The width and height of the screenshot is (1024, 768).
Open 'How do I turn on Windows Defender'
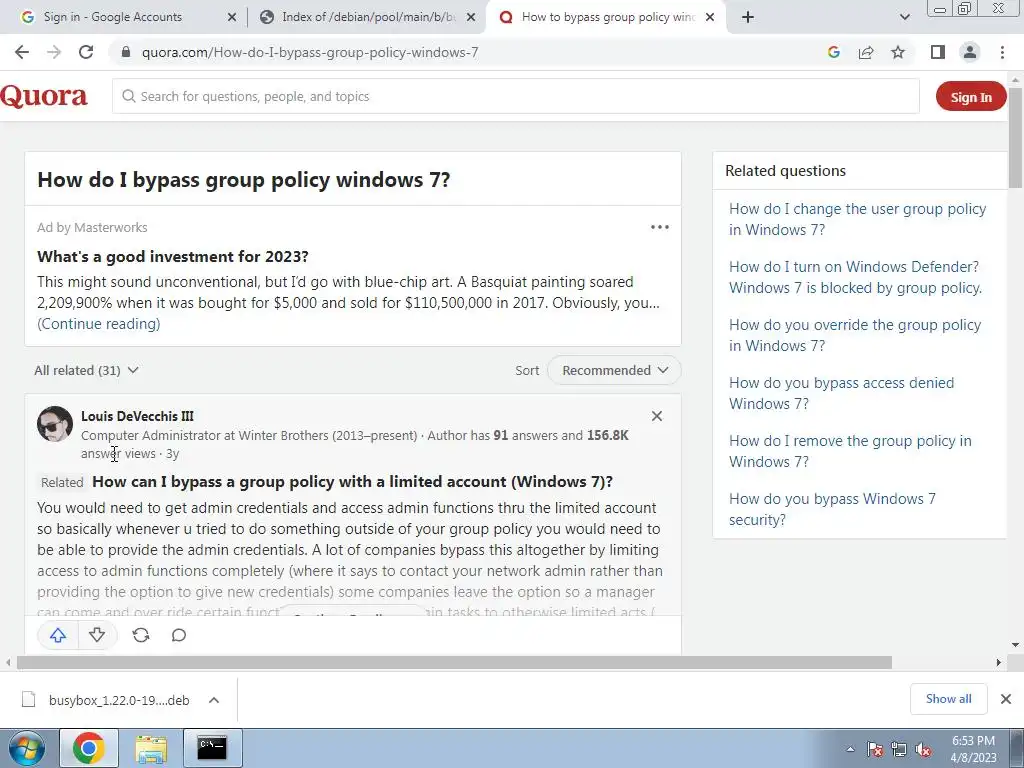(856, 278)
